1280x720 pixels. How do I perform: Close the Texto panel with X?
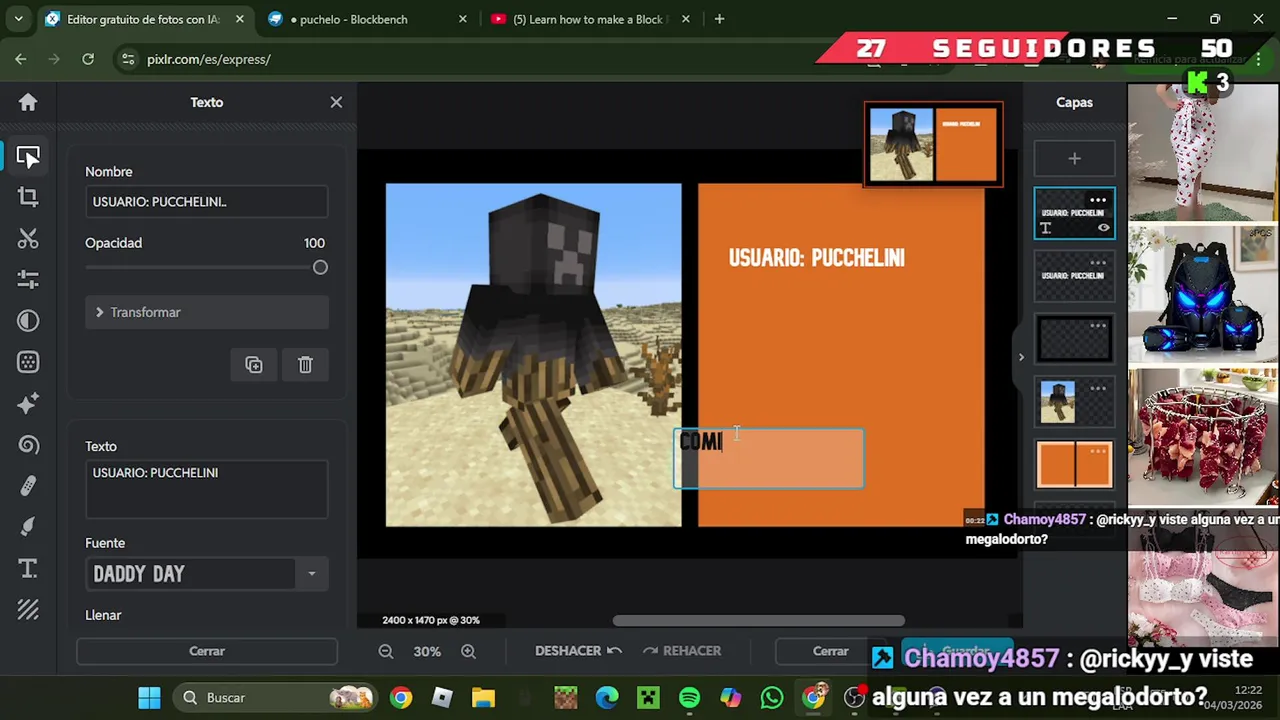336,102
